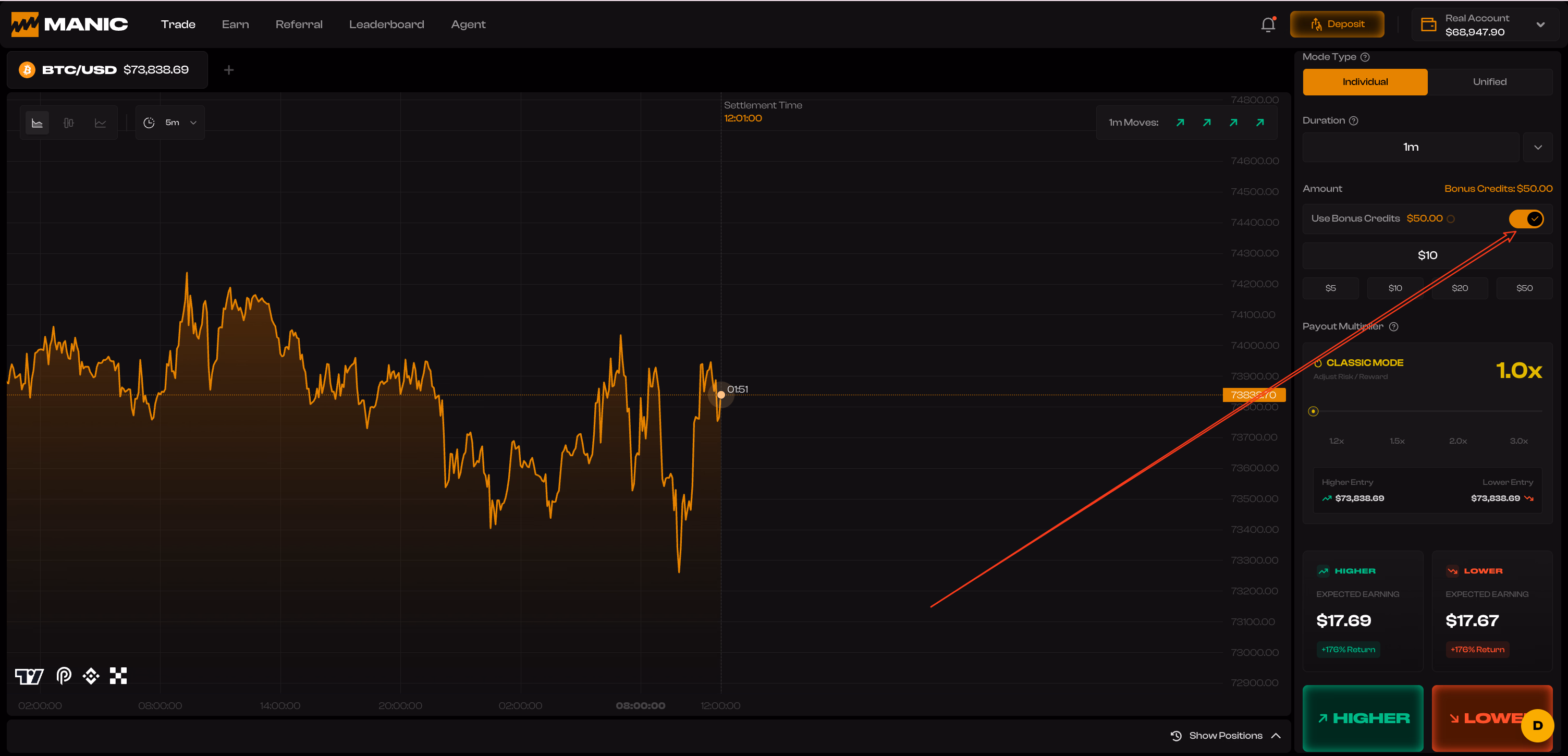1568x756 pixels.
Task: Click the Classic Mode timer icon
Action: pyautogui.click(x=1318, y=363)
